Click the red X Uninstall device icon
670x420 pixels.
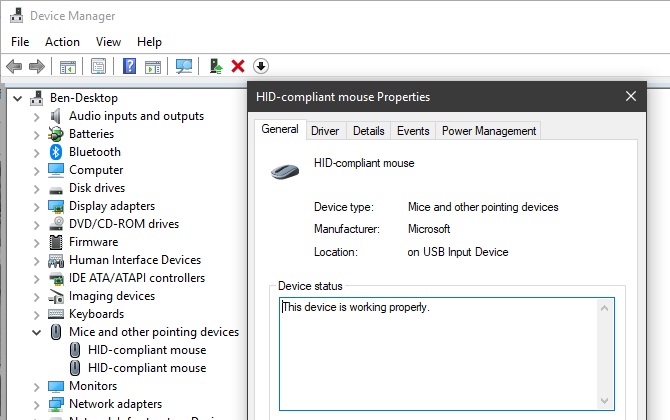tap(238, 66)
